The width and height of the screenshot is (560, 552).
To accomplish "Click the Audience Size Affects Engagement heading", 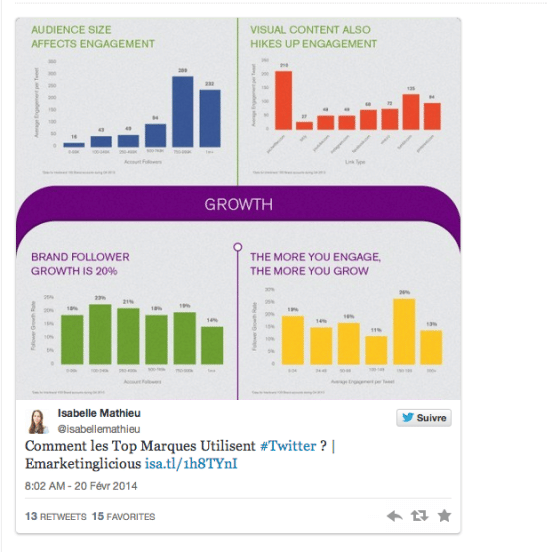I will pos(93,37).
